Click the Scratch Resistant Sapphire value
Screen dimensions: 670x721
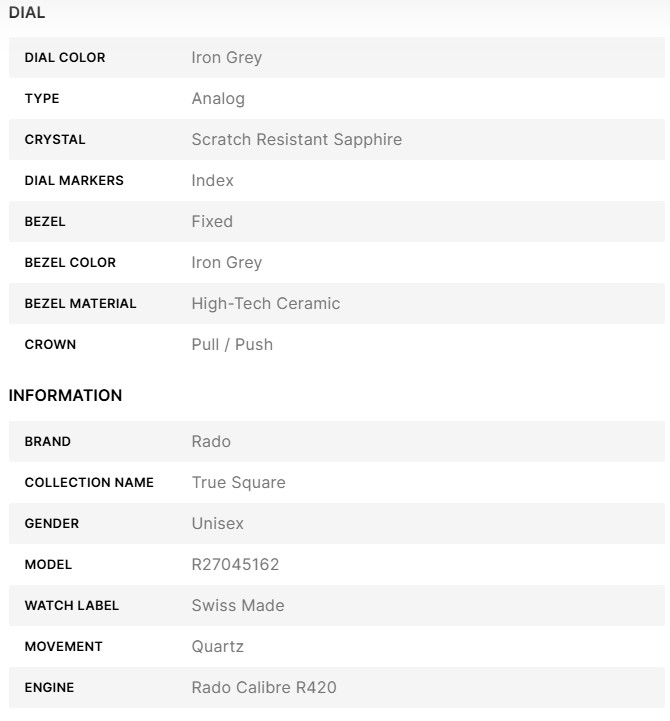point(296,139)
